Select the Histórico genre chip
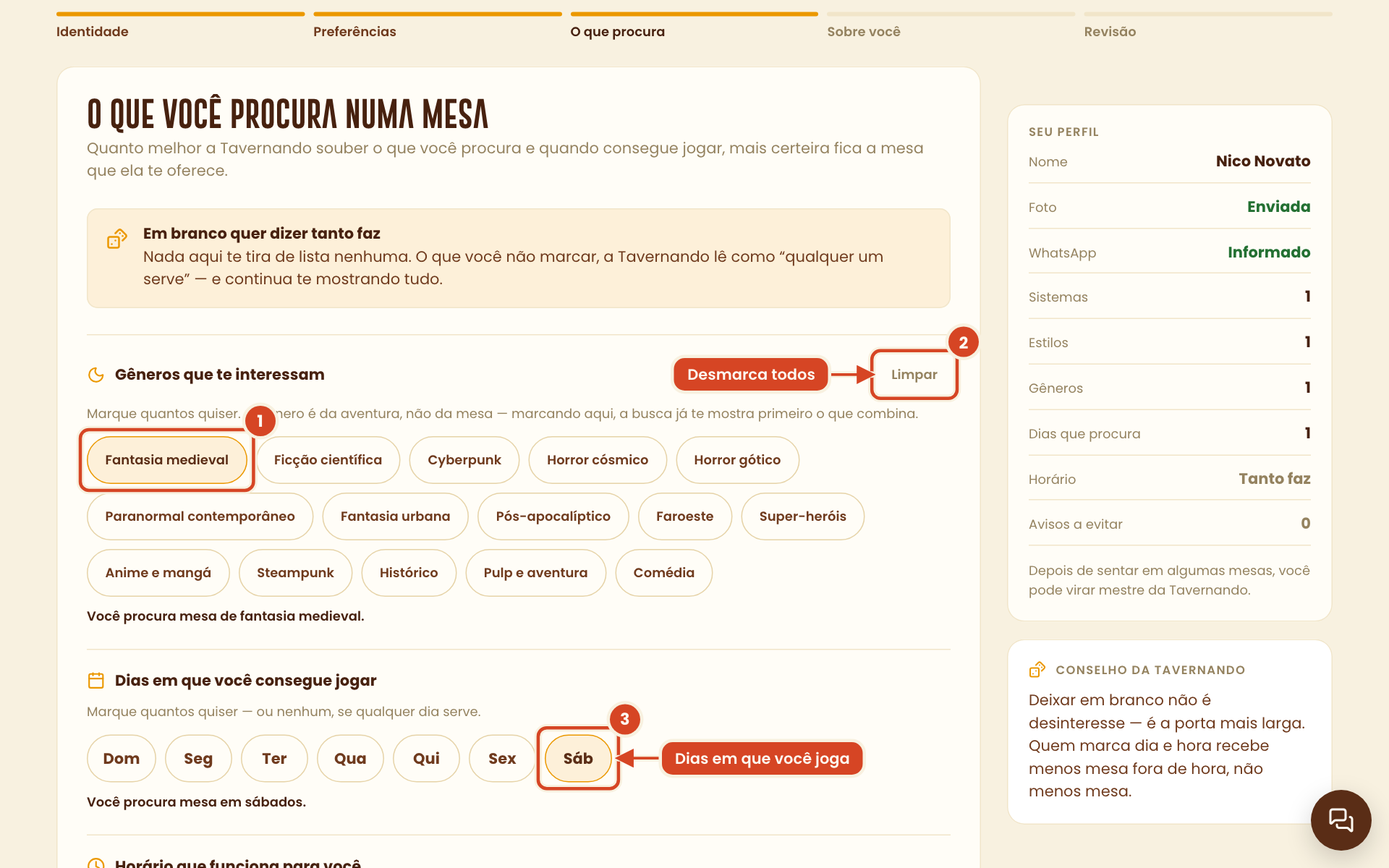Viewport: 1389px width, 868px height. (x=409, y=573)
